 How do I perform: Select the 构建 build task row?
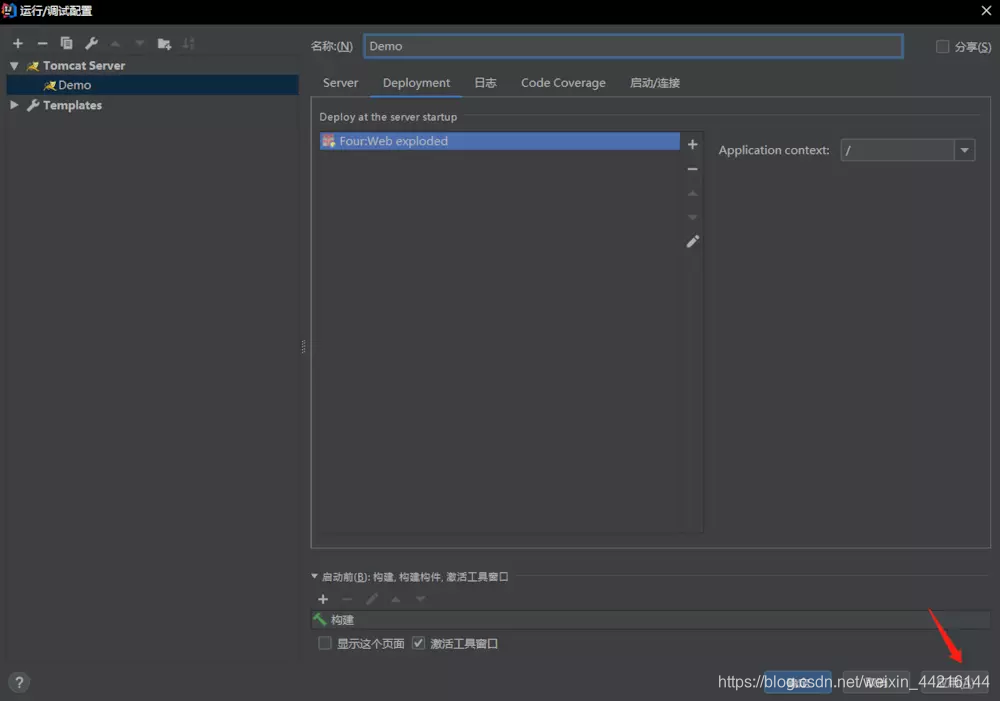click(651, 619)
